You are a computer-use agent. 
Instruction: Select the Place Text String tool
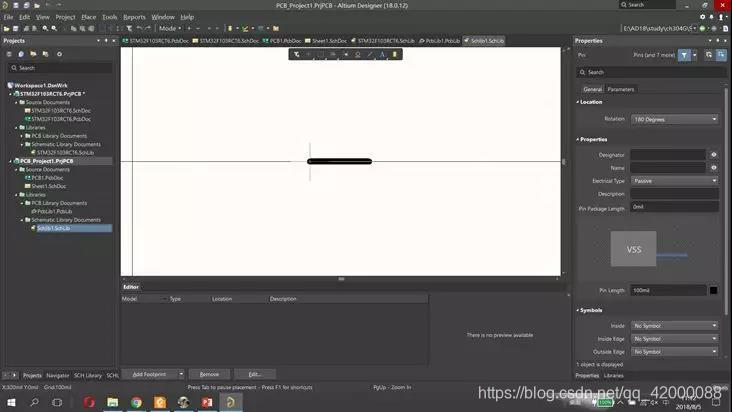click(382, 54)
